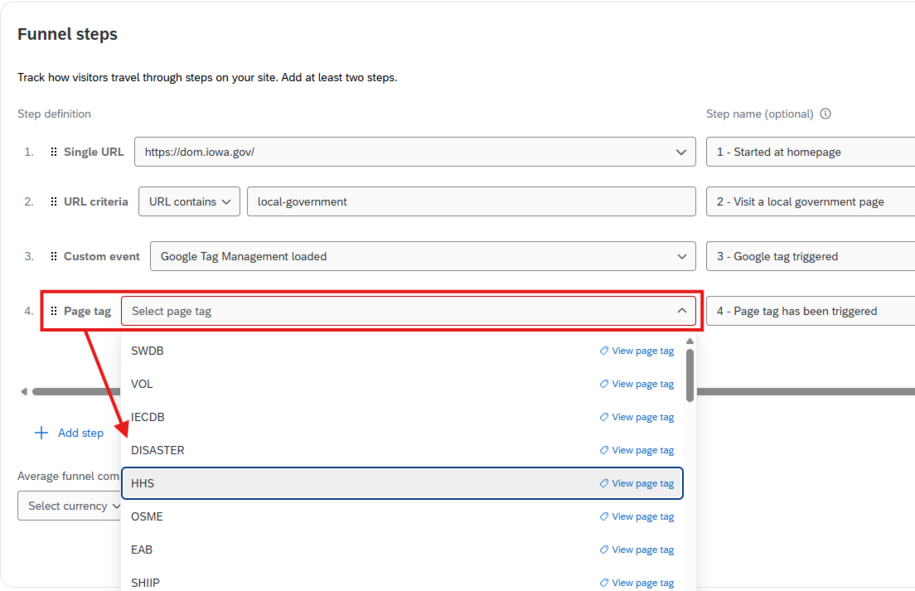Screen dimensions: 915x591
Task: Grab the drag handle beside URL criteria
Action: tap(55, 201)
